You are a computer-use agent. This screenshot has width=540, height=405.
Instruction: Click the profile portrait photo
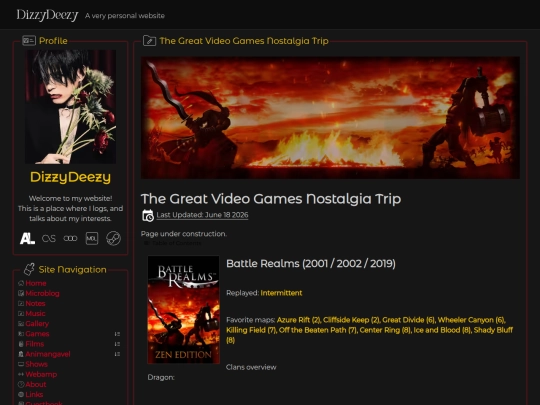[x=70, y=107]
